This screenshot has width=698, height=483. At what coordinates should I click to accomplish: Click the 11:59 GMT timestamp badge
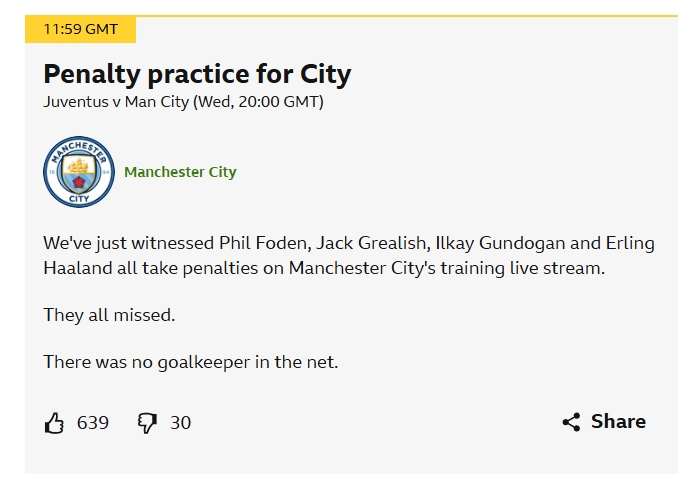[81, 29]
